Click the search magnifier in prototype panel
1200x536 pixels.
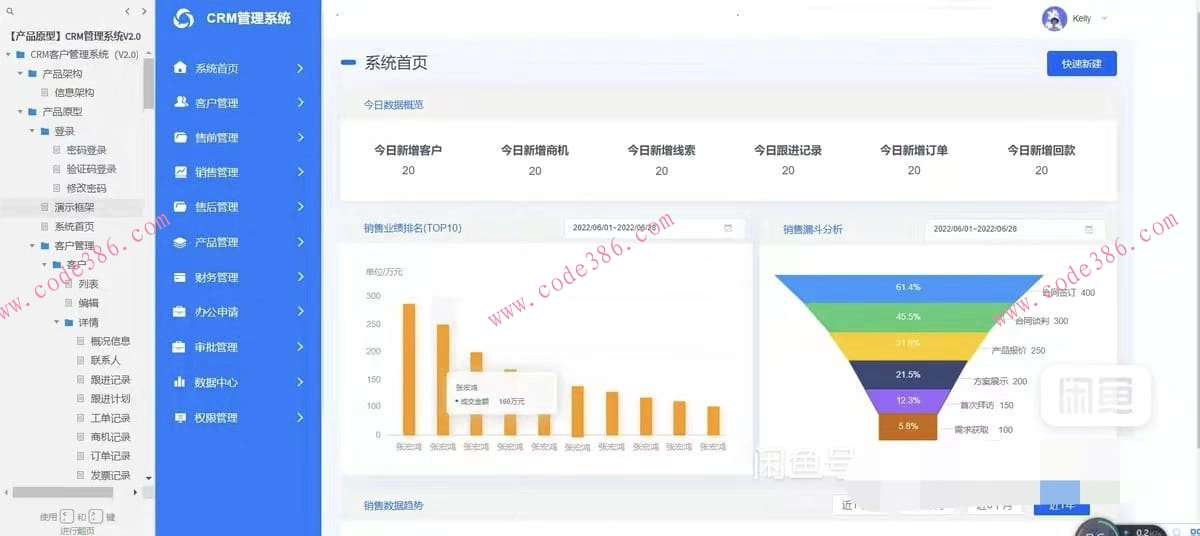(10, 11)
